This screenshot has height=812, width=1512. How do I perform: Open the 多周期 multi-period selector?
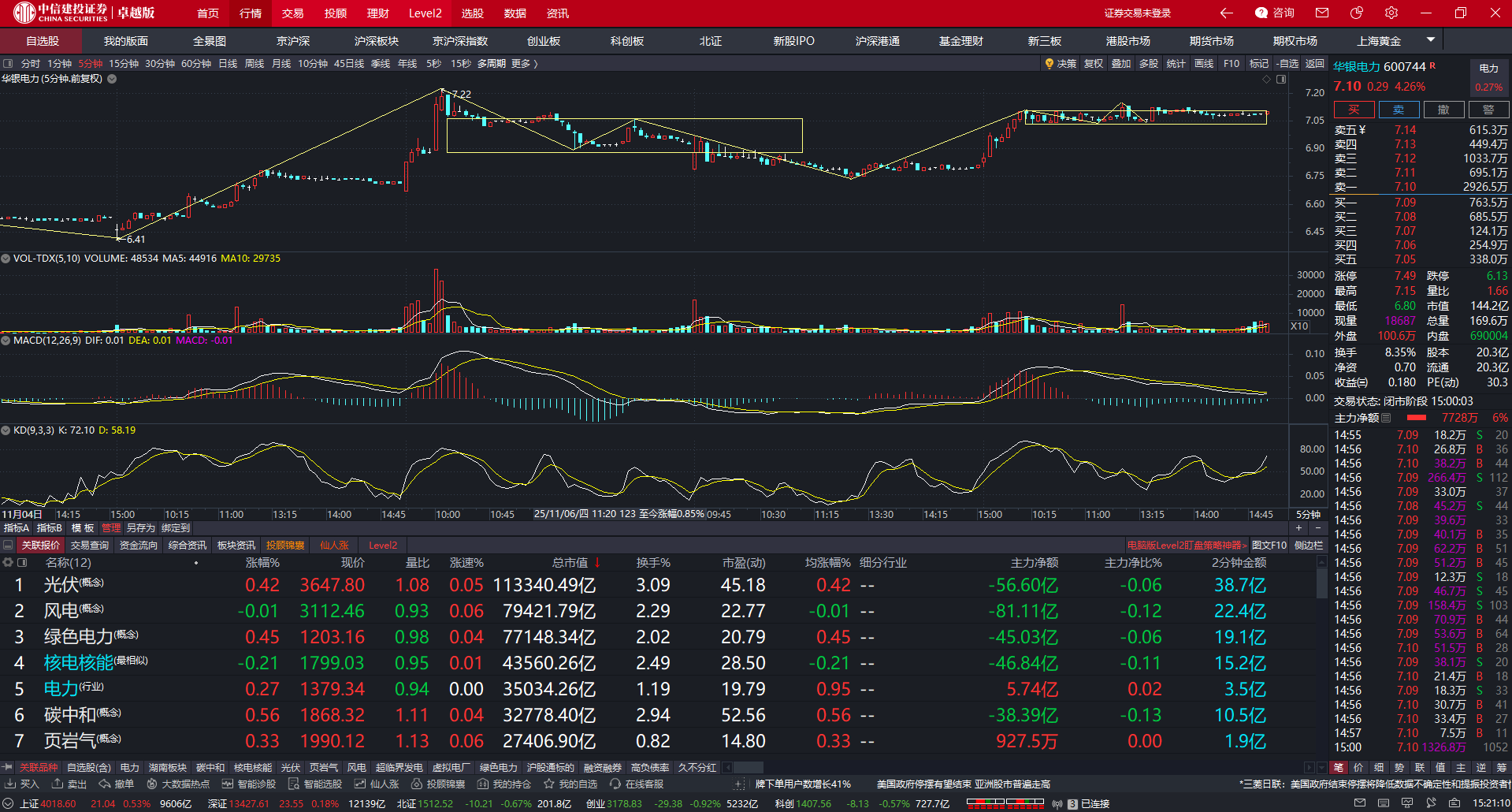pyautogui.click(x=492, y=64)
